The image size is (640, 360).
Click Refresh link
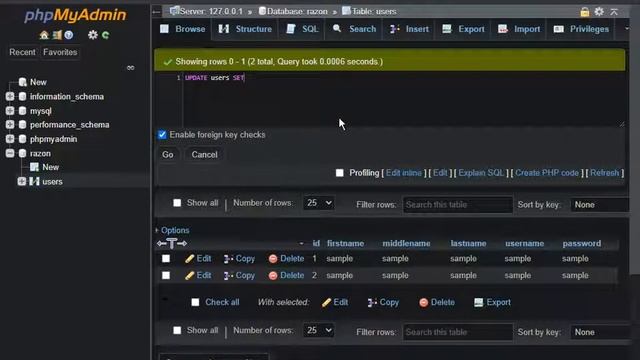604,173
